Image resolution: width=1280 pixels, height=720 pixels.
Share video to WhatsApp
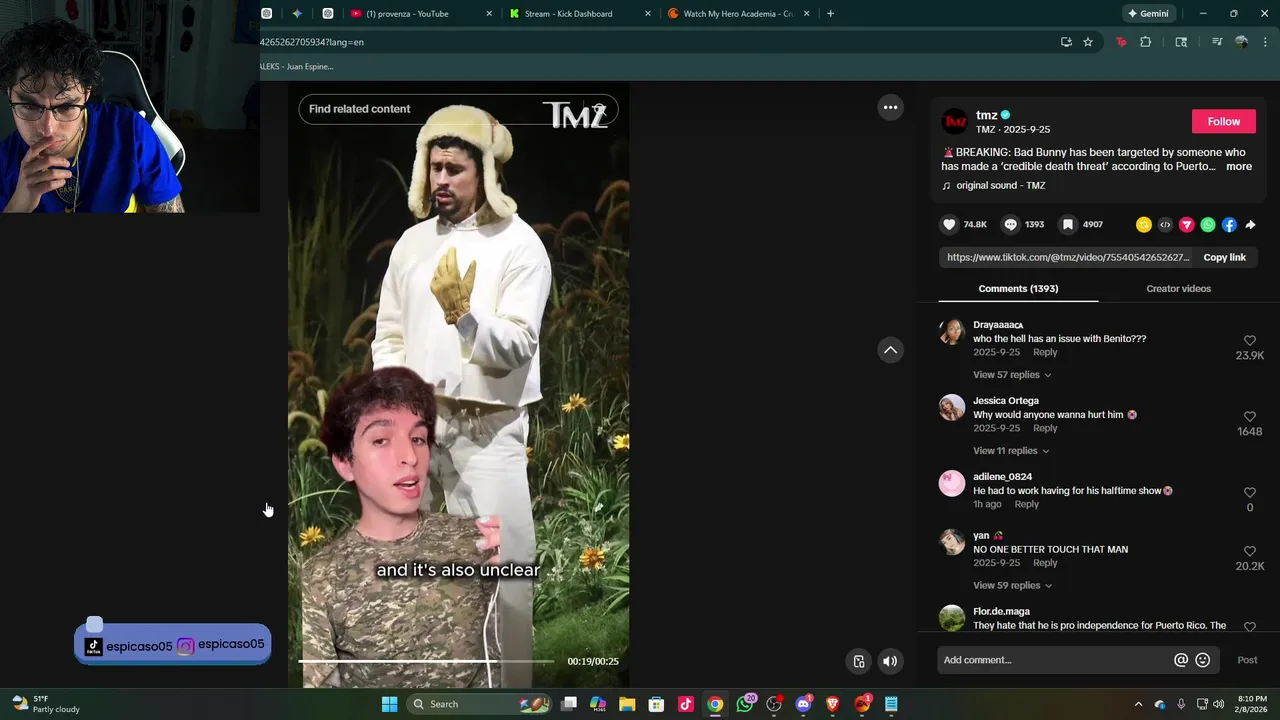pyautogui.click(x=1208, y=225)
